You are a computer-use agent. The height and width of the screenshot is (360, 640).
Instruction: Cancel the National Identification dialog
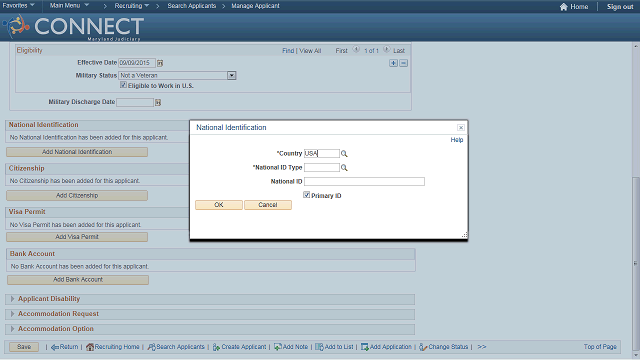pos(268,205)
